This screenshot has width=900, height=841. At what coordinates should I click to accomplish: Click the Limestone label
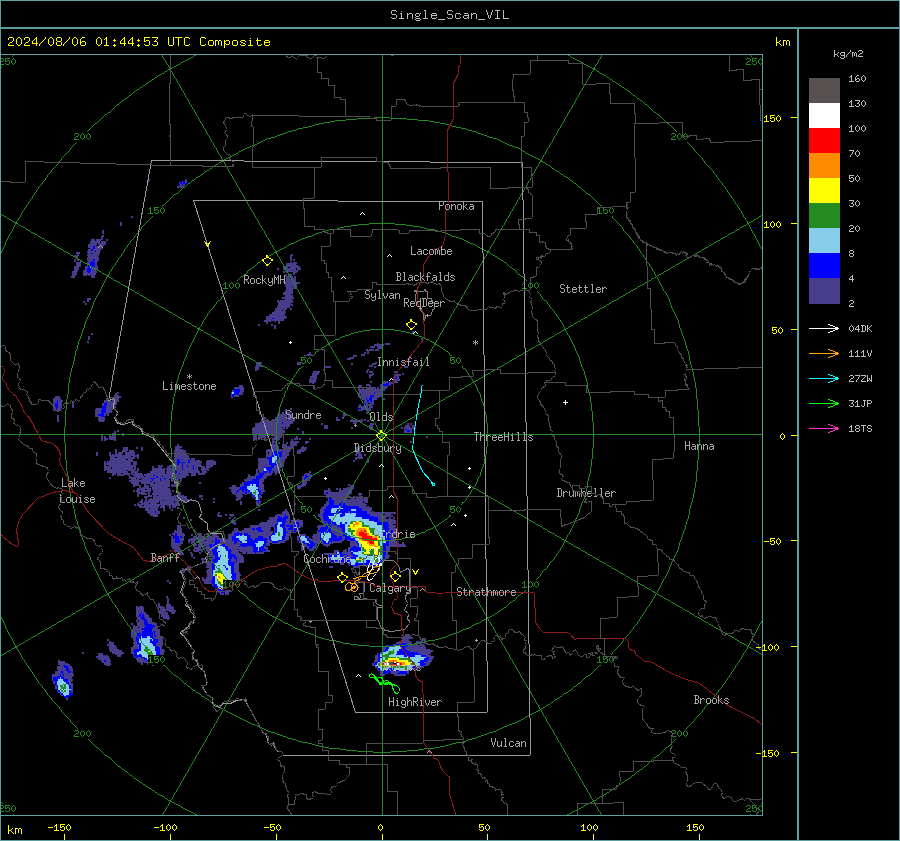[189, 386]
